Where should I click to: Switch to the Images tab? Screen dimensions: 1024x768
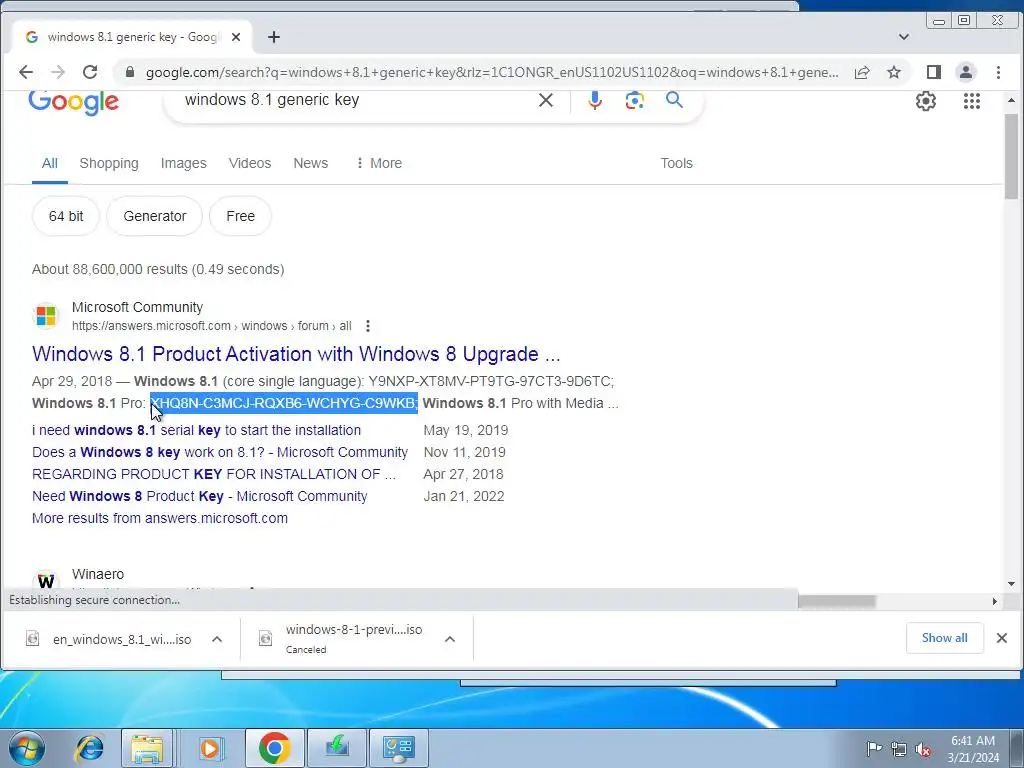(184, 163)
